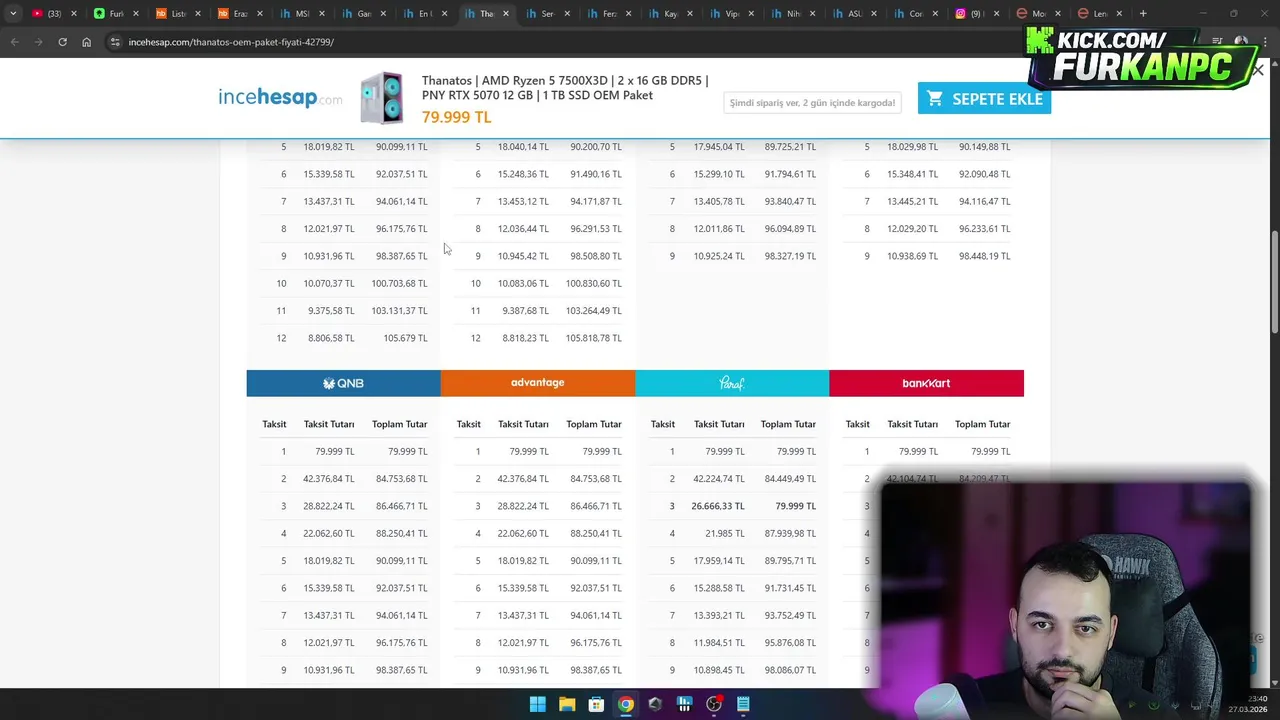Click the QNB bank header
Image resolution: width=1280 pixels, height=720 pixels.
[343, 383]
